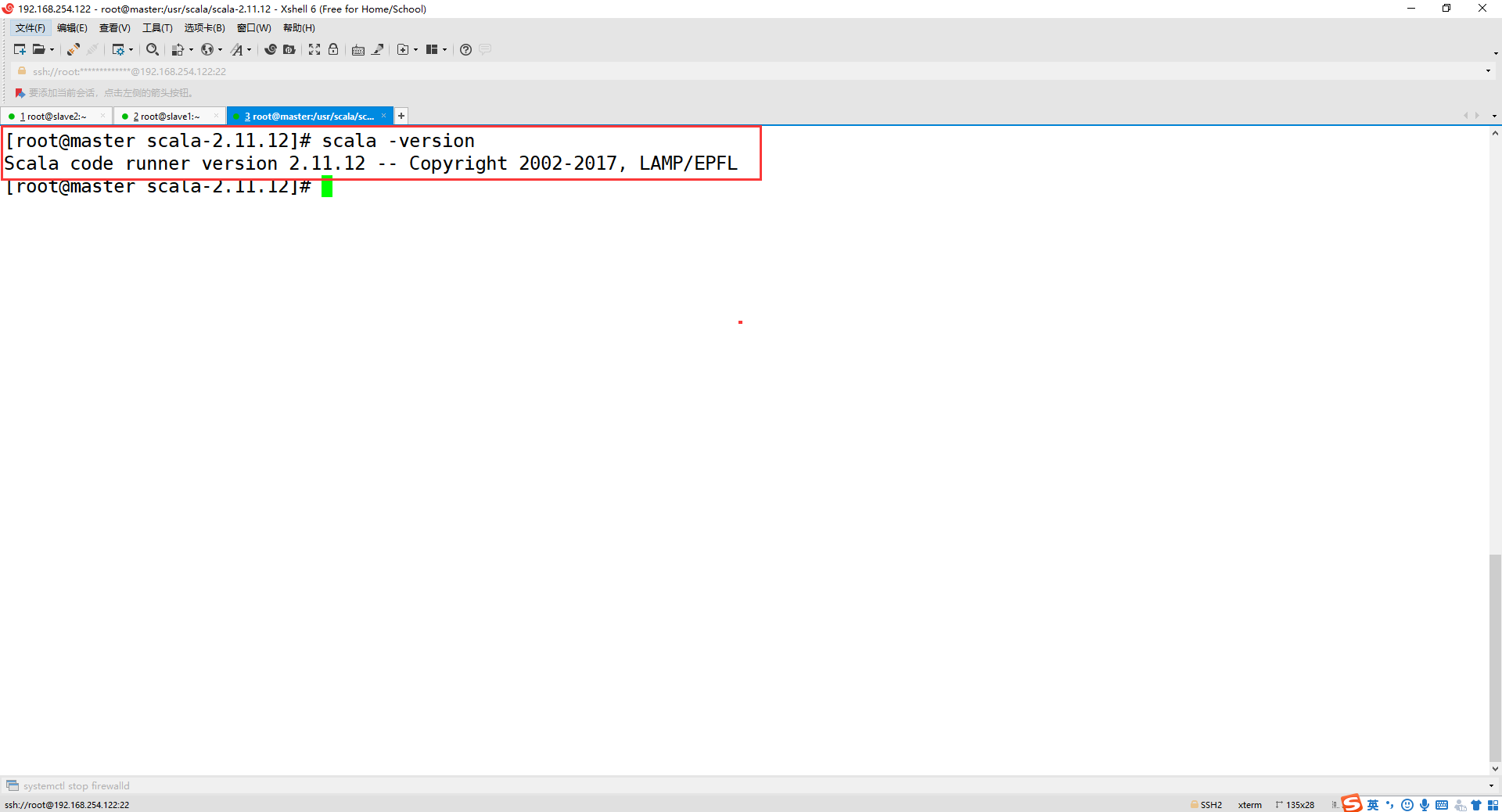Expand the open-session dropdown arrow
This screenshot has width=1502, height=812.
pos(52,49)
